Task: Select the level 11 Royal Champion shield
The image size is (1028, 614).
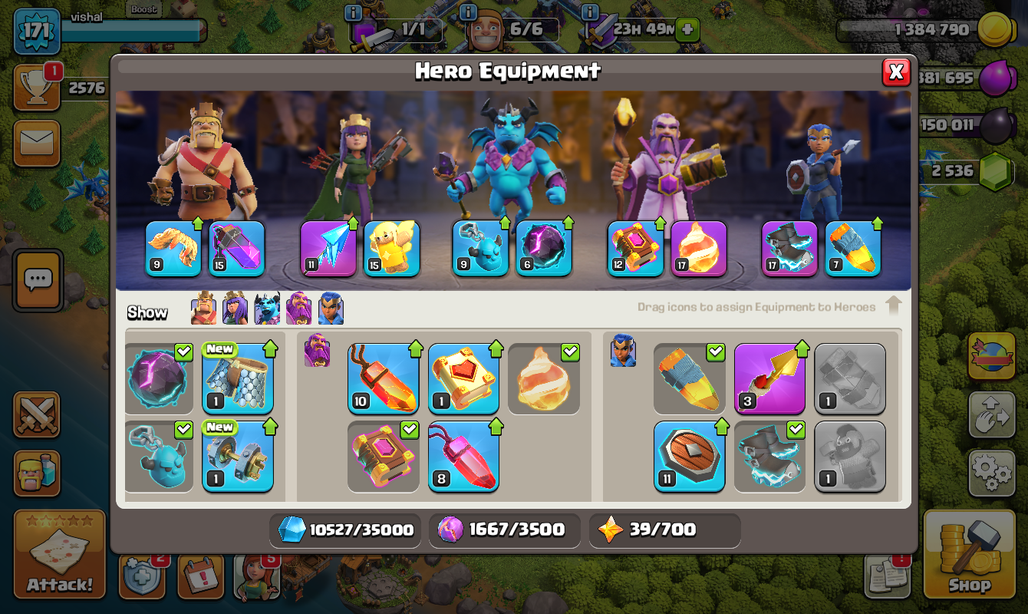Action: [689, 456]
